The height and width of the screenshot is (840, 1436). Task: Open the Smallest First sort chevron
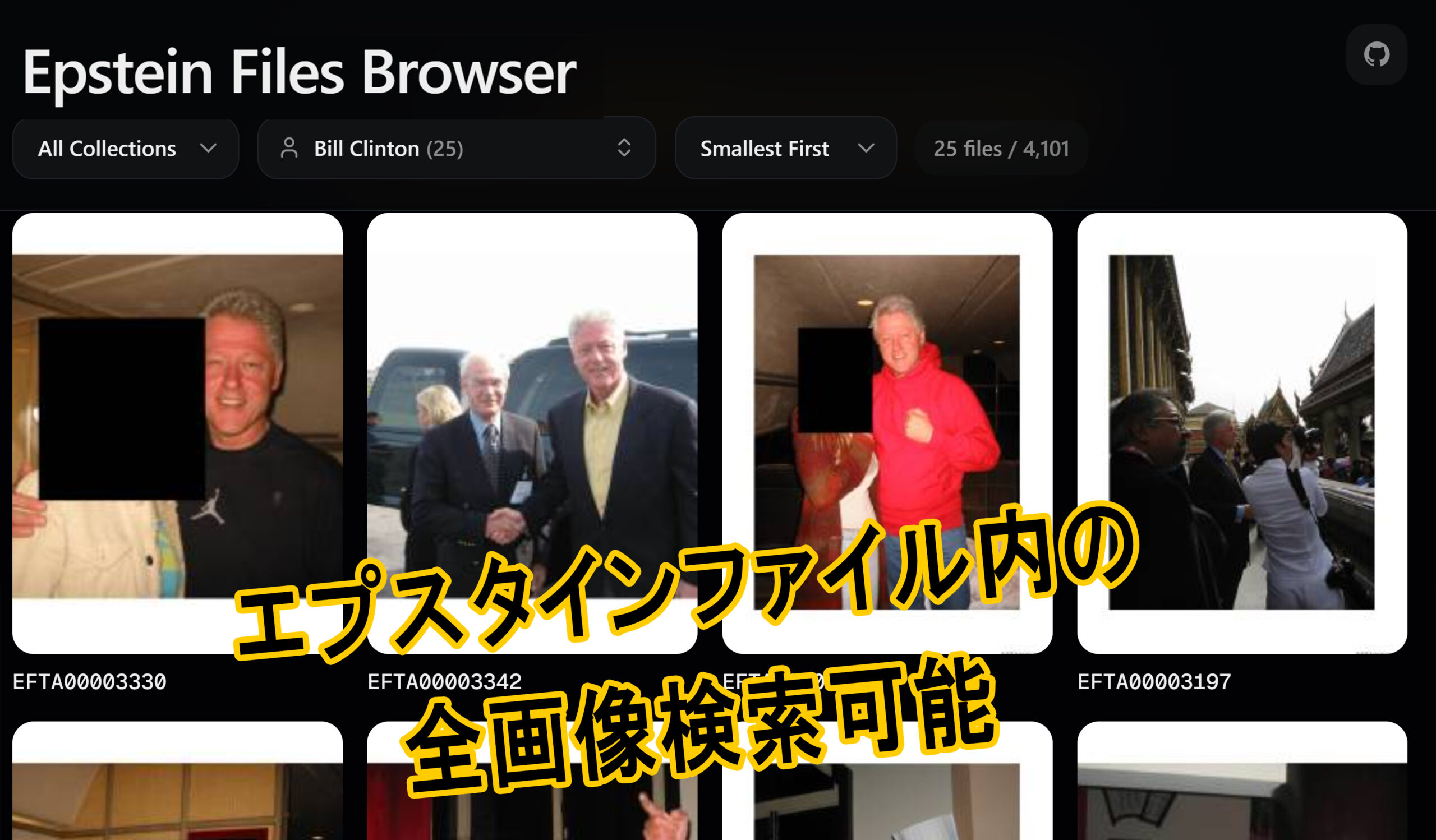pos(866,148)
